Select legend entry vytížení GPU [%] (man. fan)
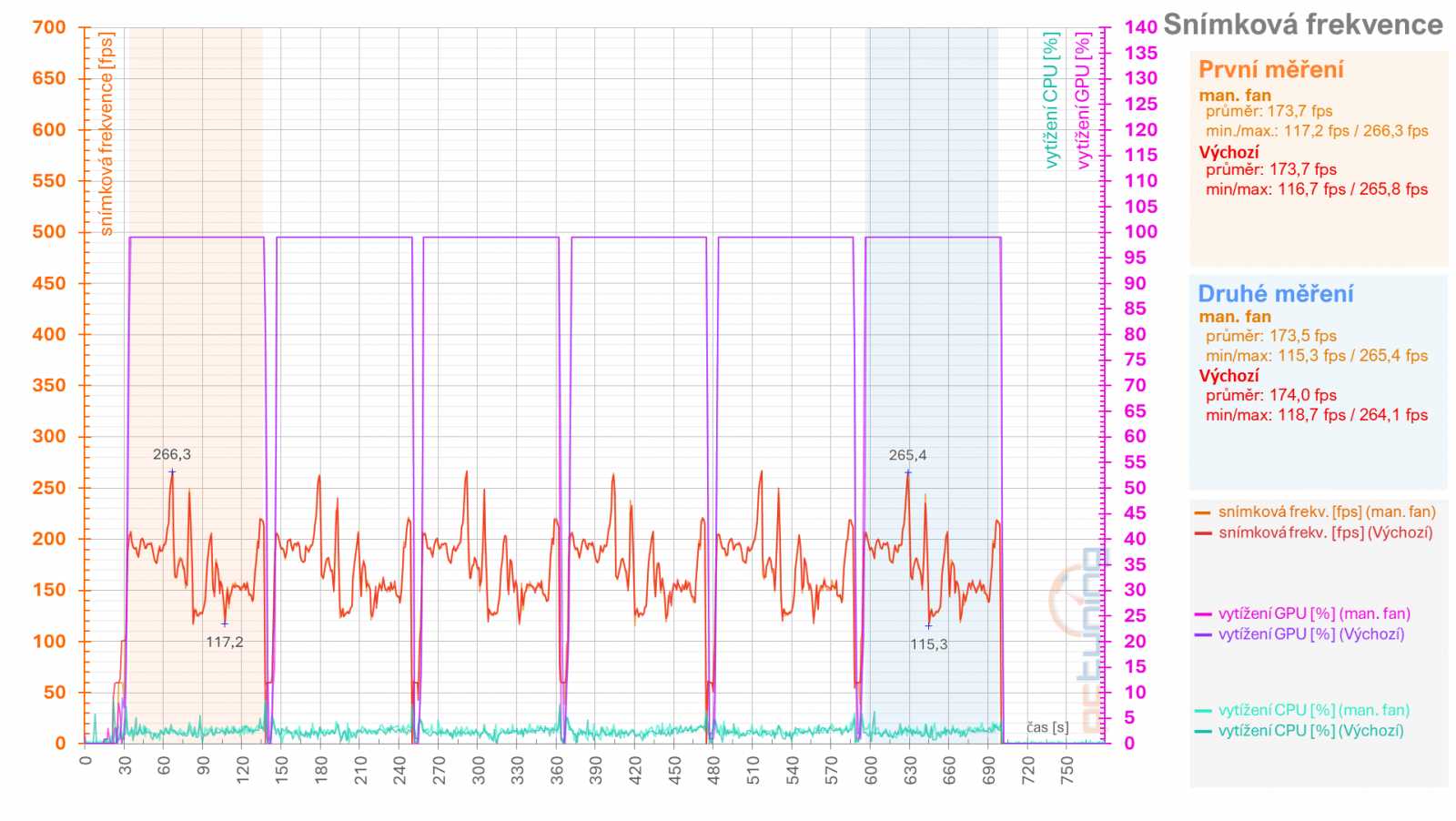 [x=1314, y=613]
